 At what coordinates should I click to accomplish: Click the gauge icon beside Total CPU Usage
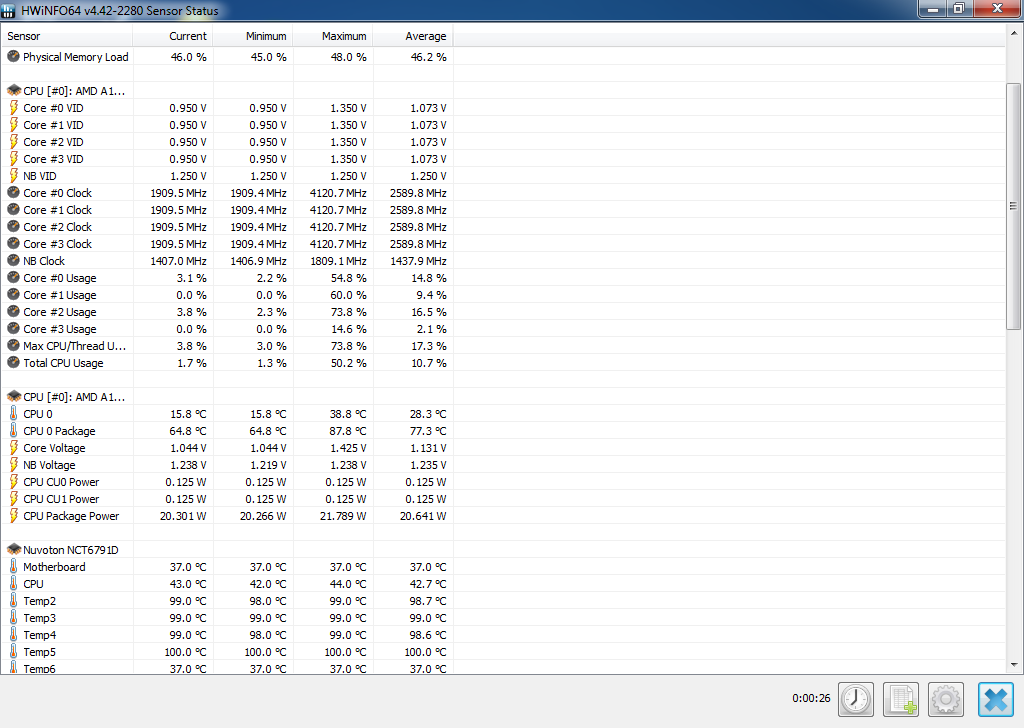(x=13, y=362)
